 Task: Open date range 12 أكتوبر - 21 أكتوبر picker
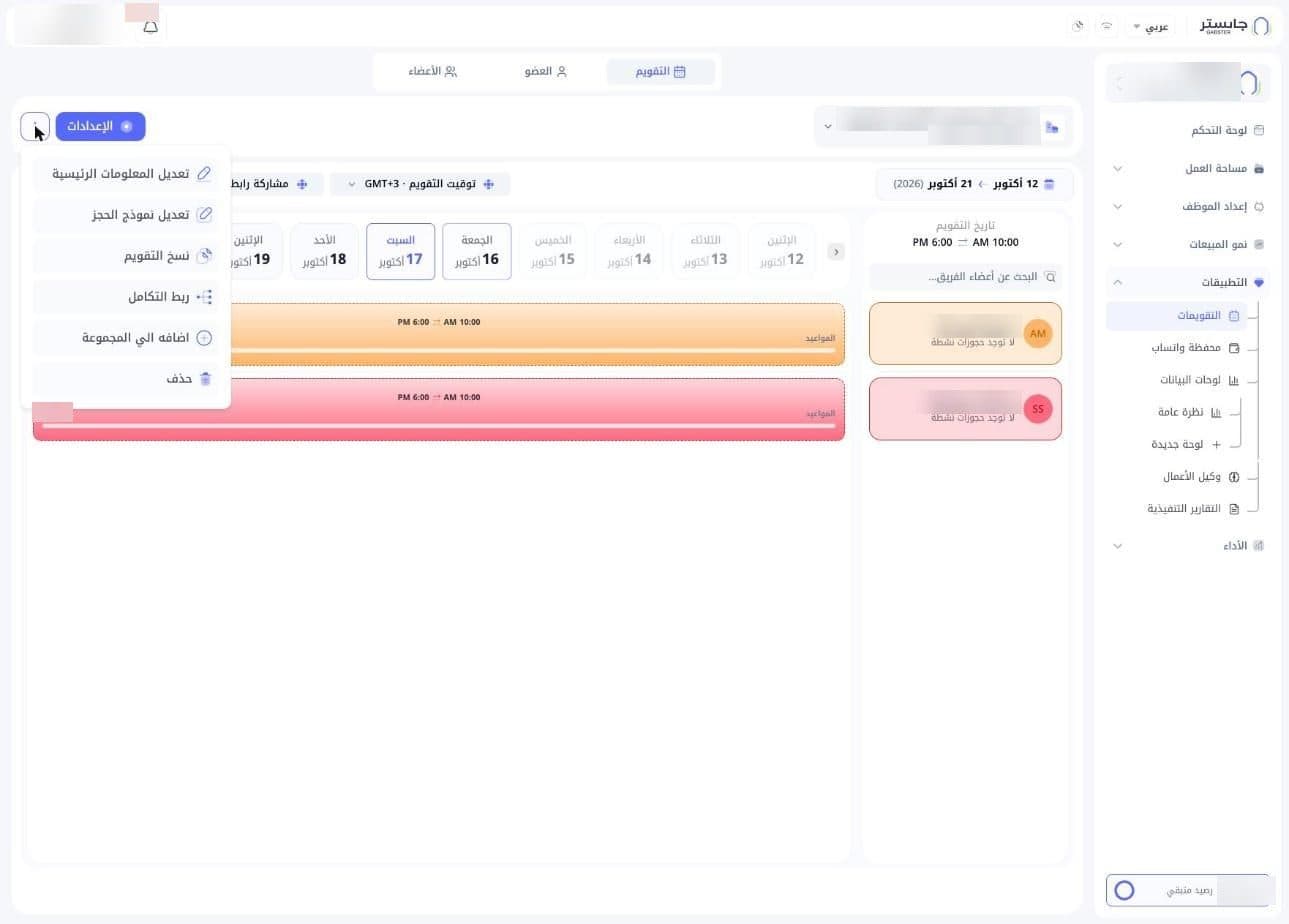pos(975,184)
